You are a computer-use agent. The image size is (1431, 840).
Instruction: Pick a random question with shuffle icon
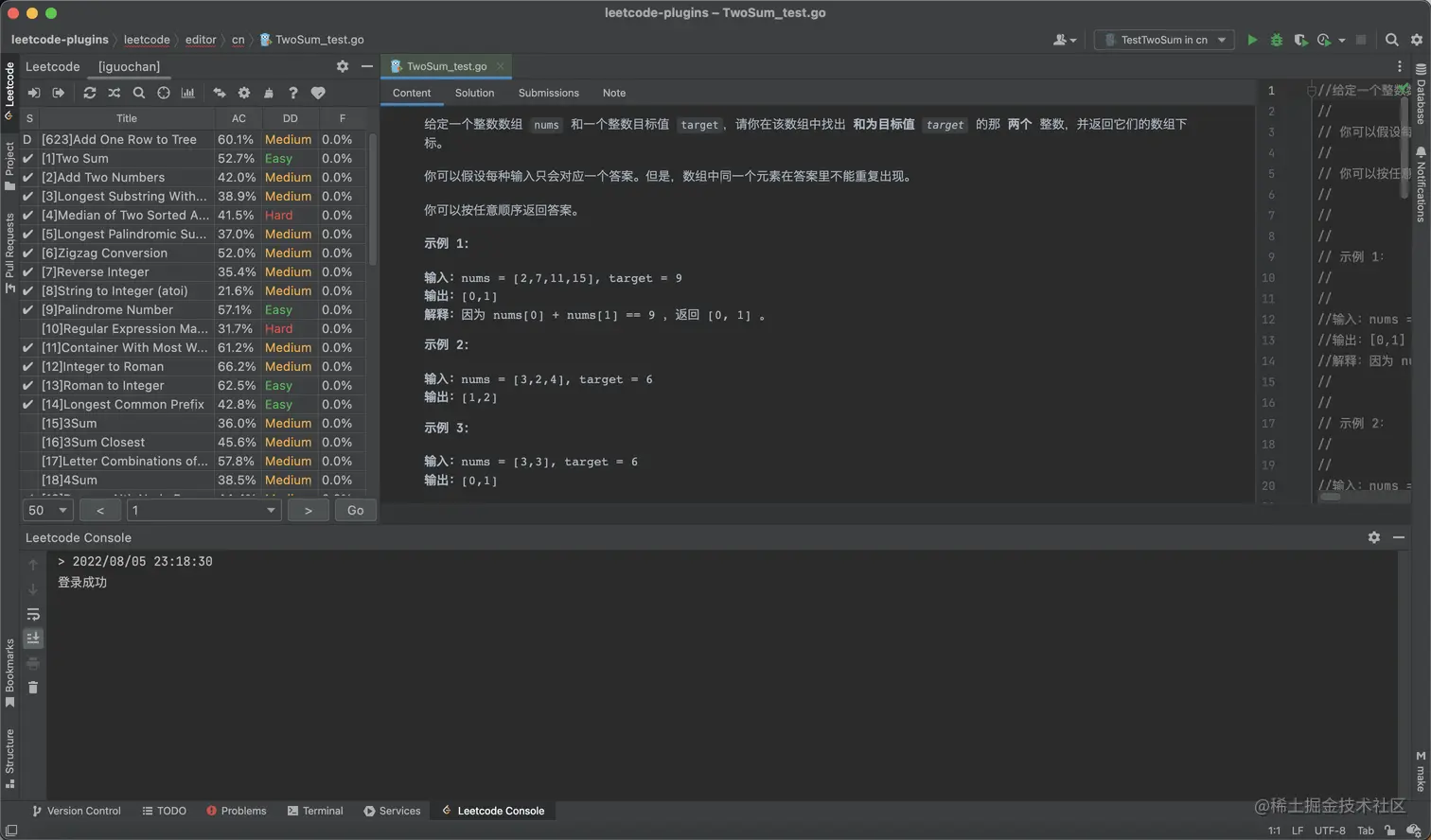click(x=115, y=93)
